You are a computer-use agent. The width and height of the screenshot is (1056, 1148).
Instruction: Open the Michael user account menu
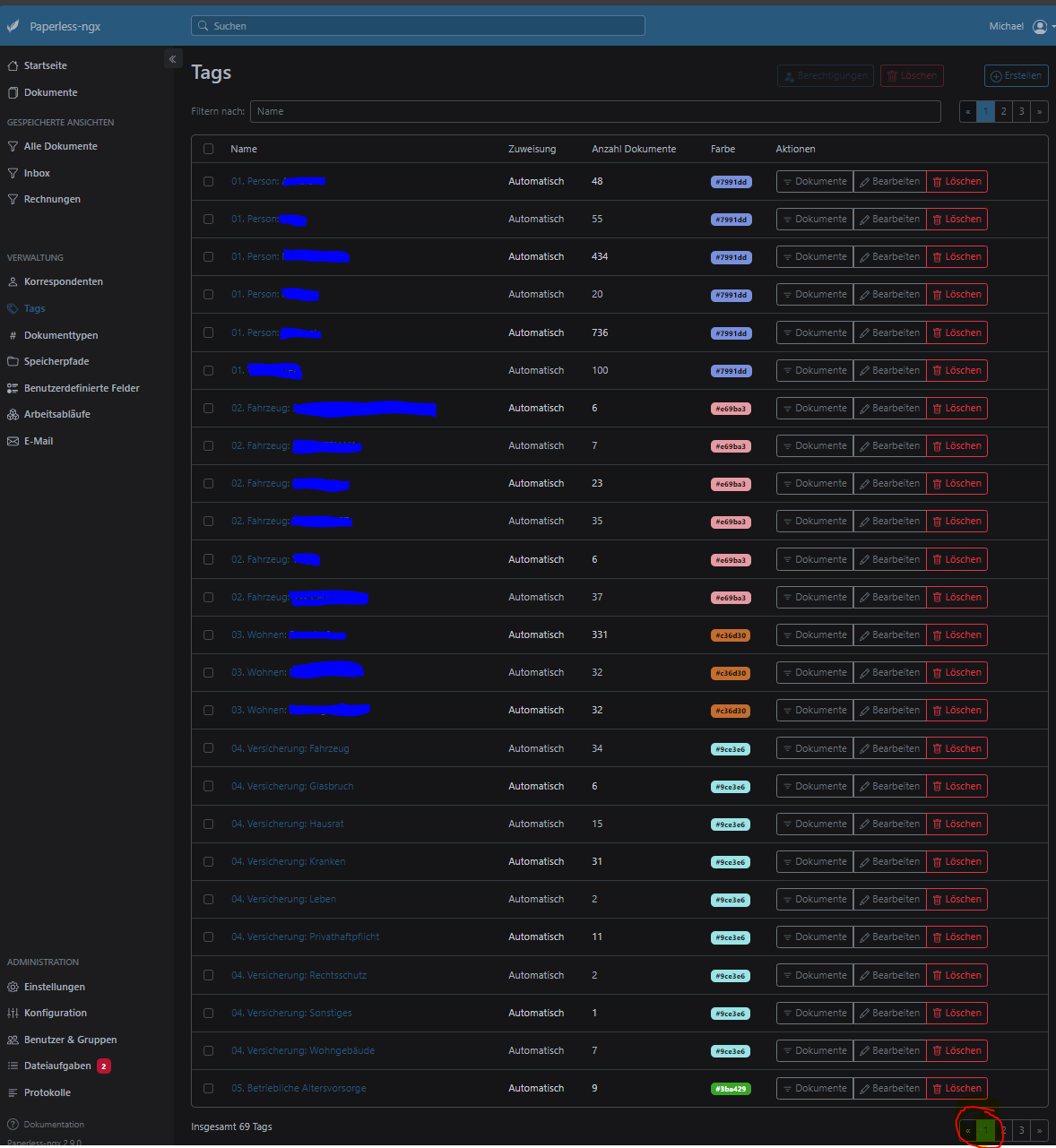1020,27
